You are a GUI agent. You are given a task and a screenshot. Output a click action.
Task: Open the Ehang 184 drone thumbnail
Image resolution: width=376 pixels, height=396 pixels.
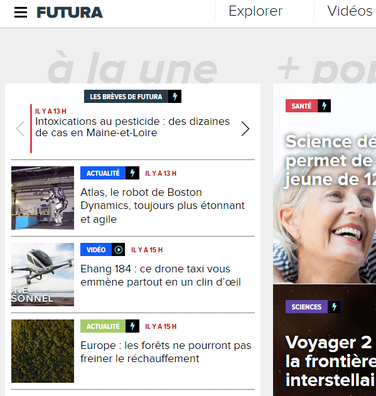[43, 274]
